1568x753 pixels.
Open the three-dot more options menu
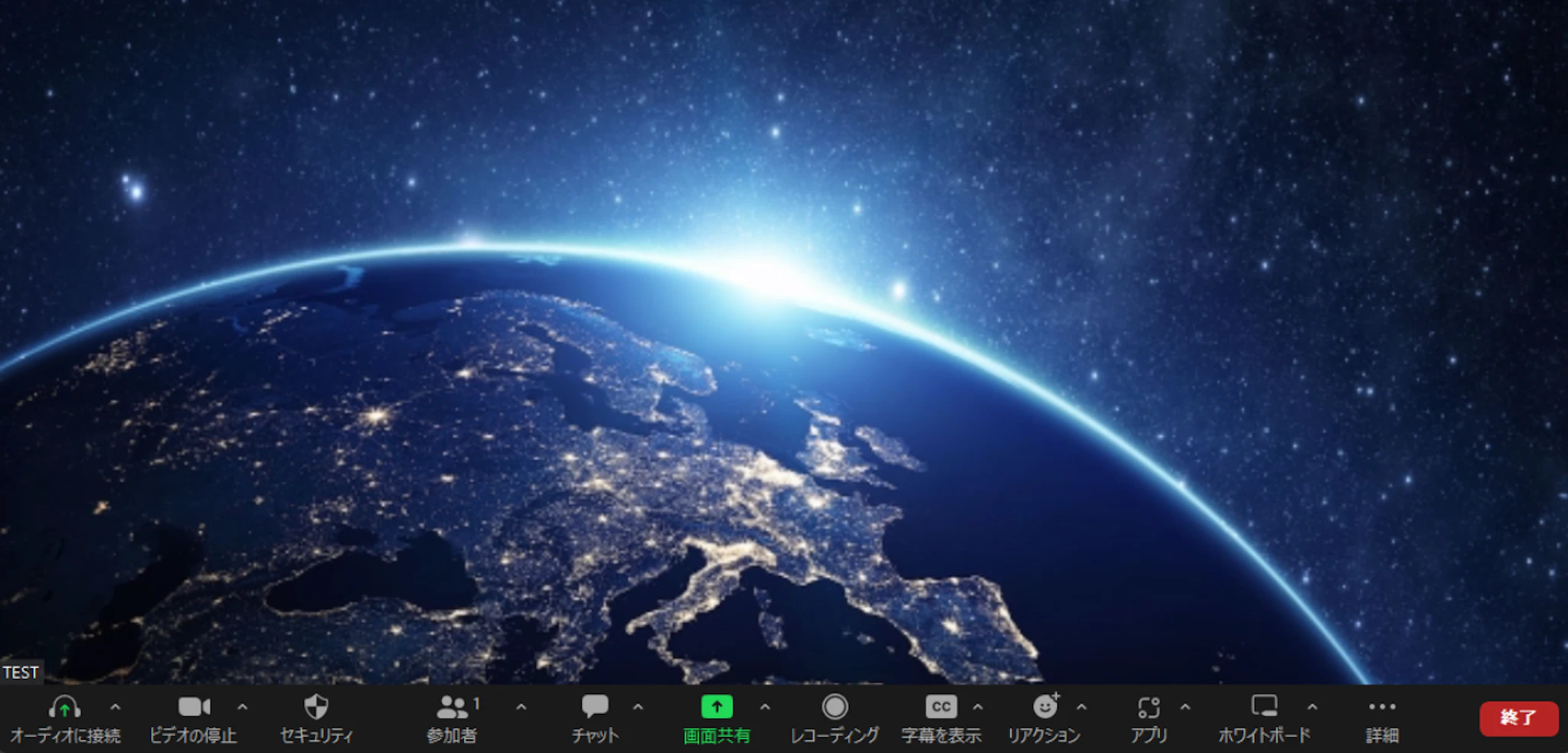point(1382,706)
